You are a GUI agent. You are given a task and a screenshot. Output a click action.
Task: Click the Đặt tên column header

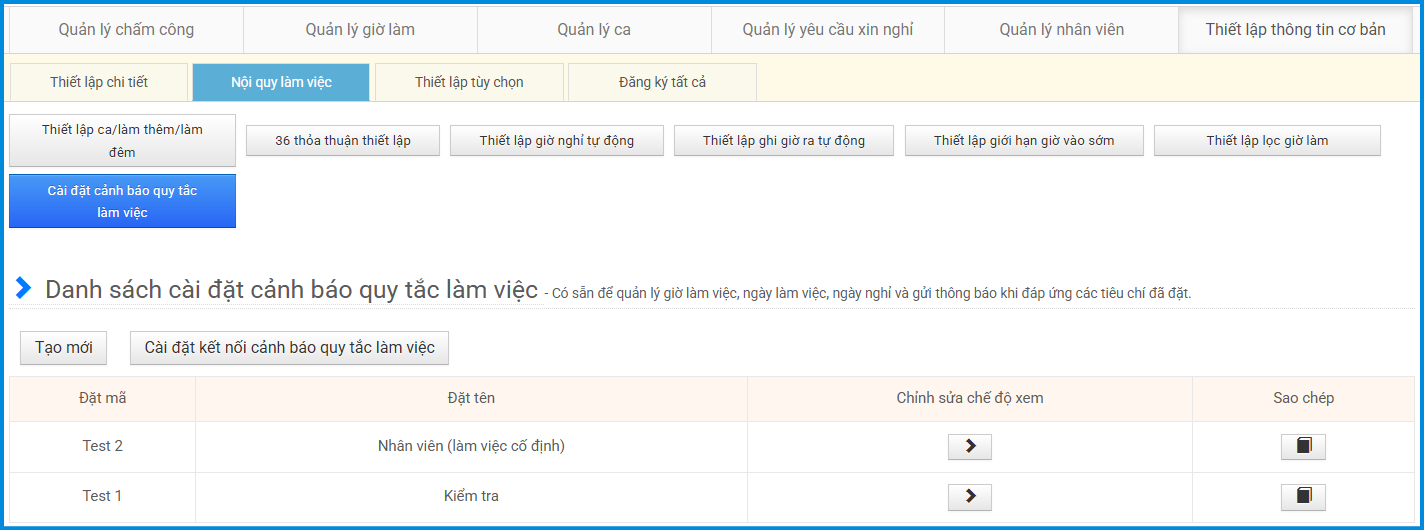coord(471,398)
